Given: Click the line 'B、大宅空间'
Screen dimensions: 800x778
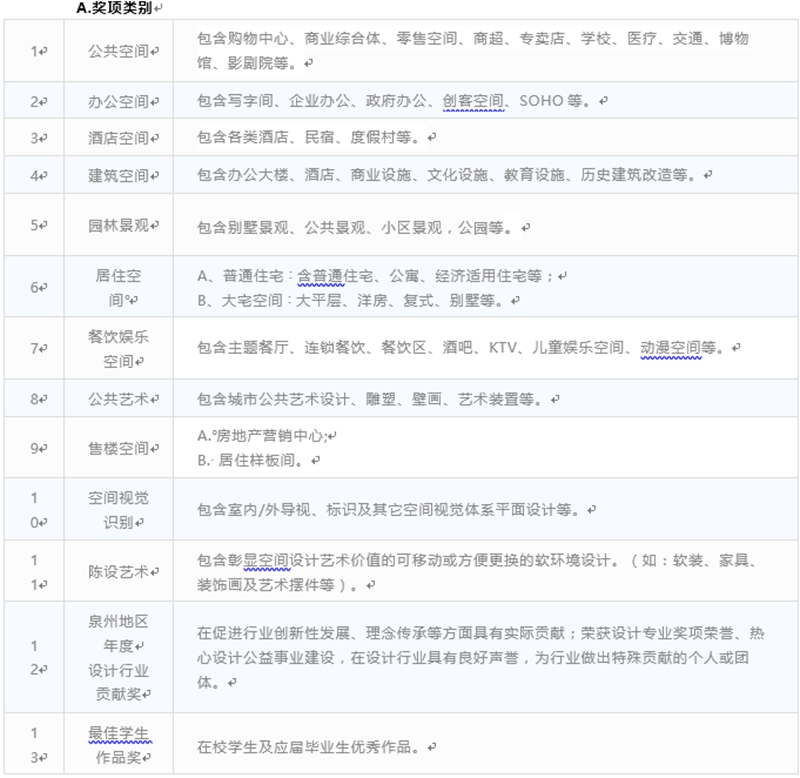Looking at the screenshot, I should pos(353,300).
